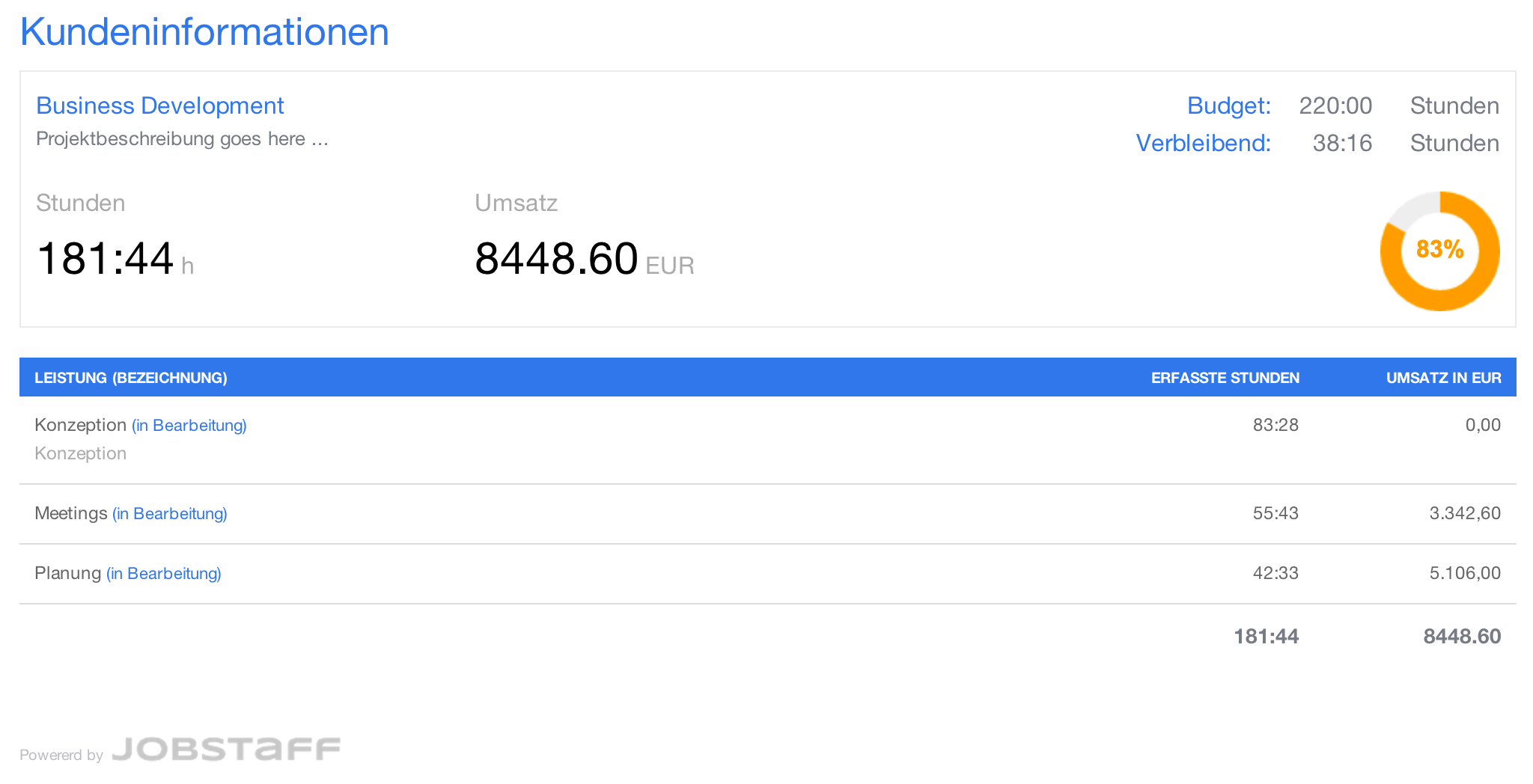The height and width of the screenshot is (784, 1533).
Task: Click Planung's 'in Bearbeitung' status
Action: coord(164,574)
